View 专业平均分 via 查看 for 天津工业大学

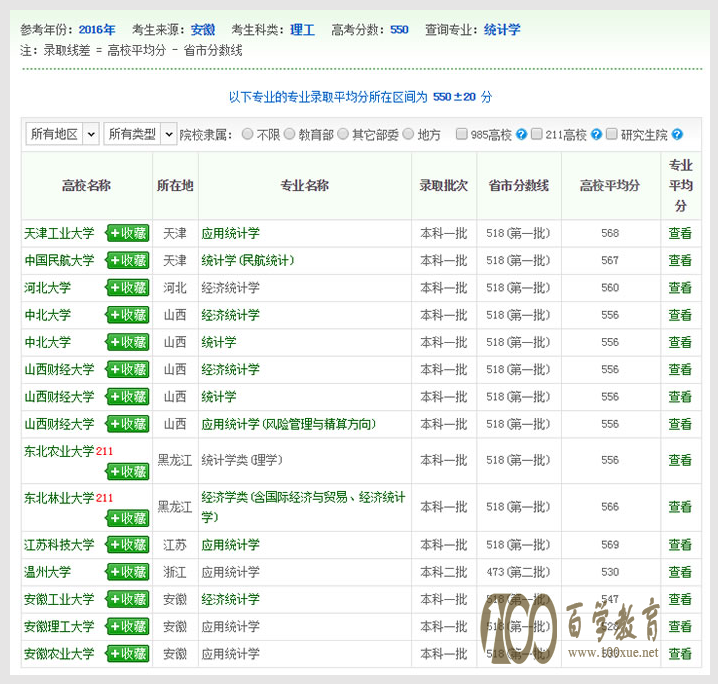pyautogui.click(x=680, y=233)
